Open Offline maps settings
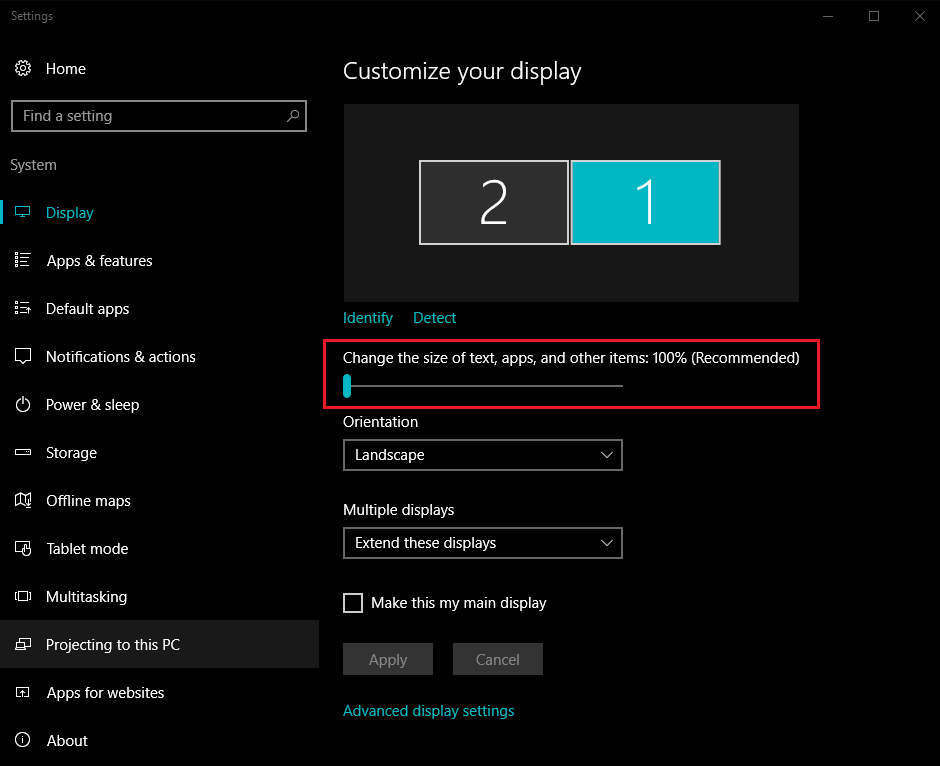 click(x=159, y=500)
